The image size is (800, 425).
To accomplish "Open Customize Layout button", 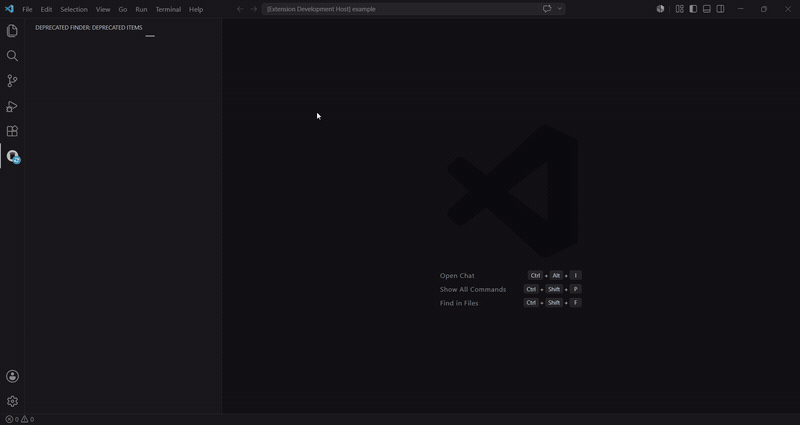I will coord(680,9).
